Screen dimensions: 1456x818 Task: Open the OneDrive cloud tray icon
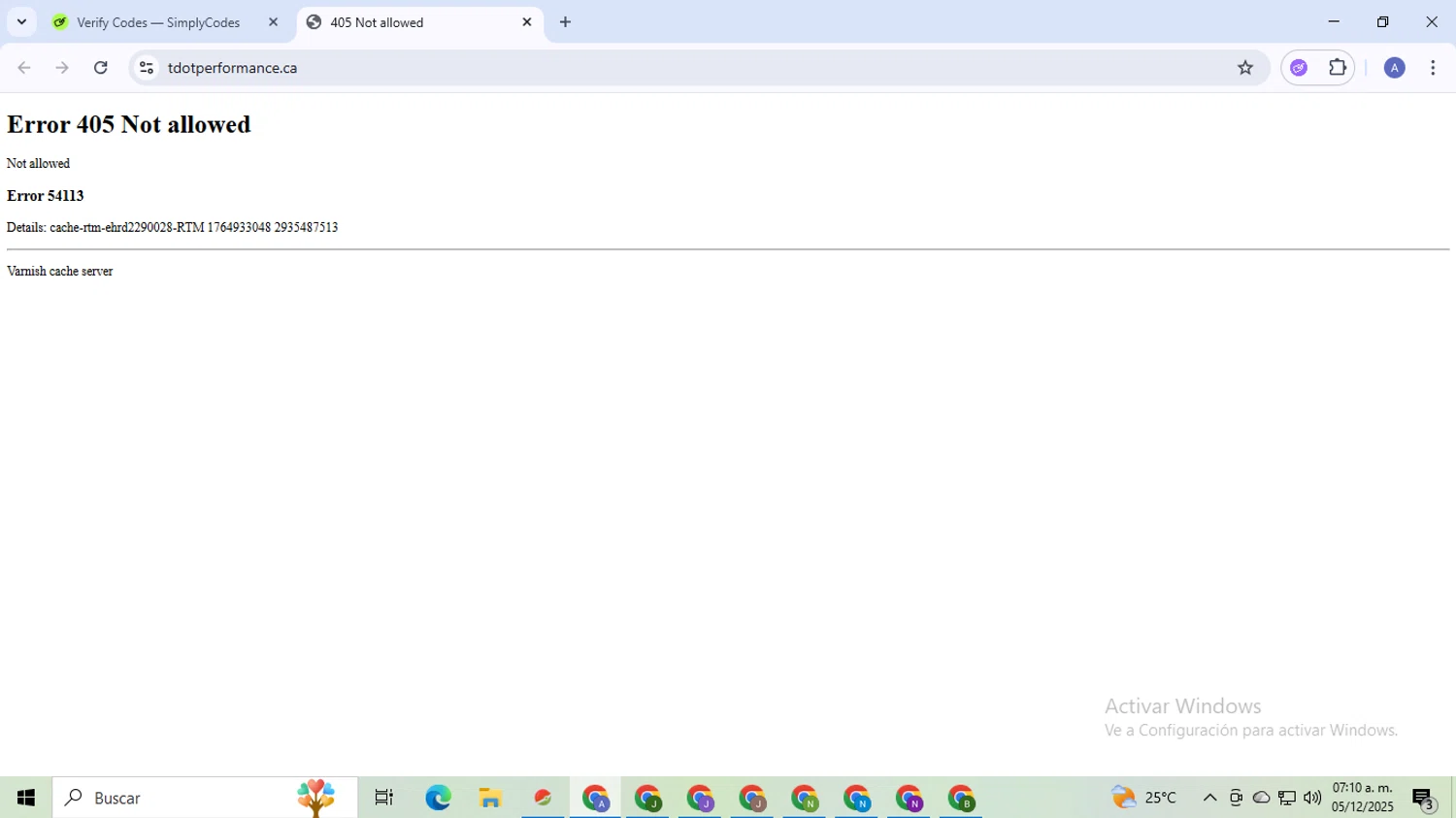pos(1261,798)
